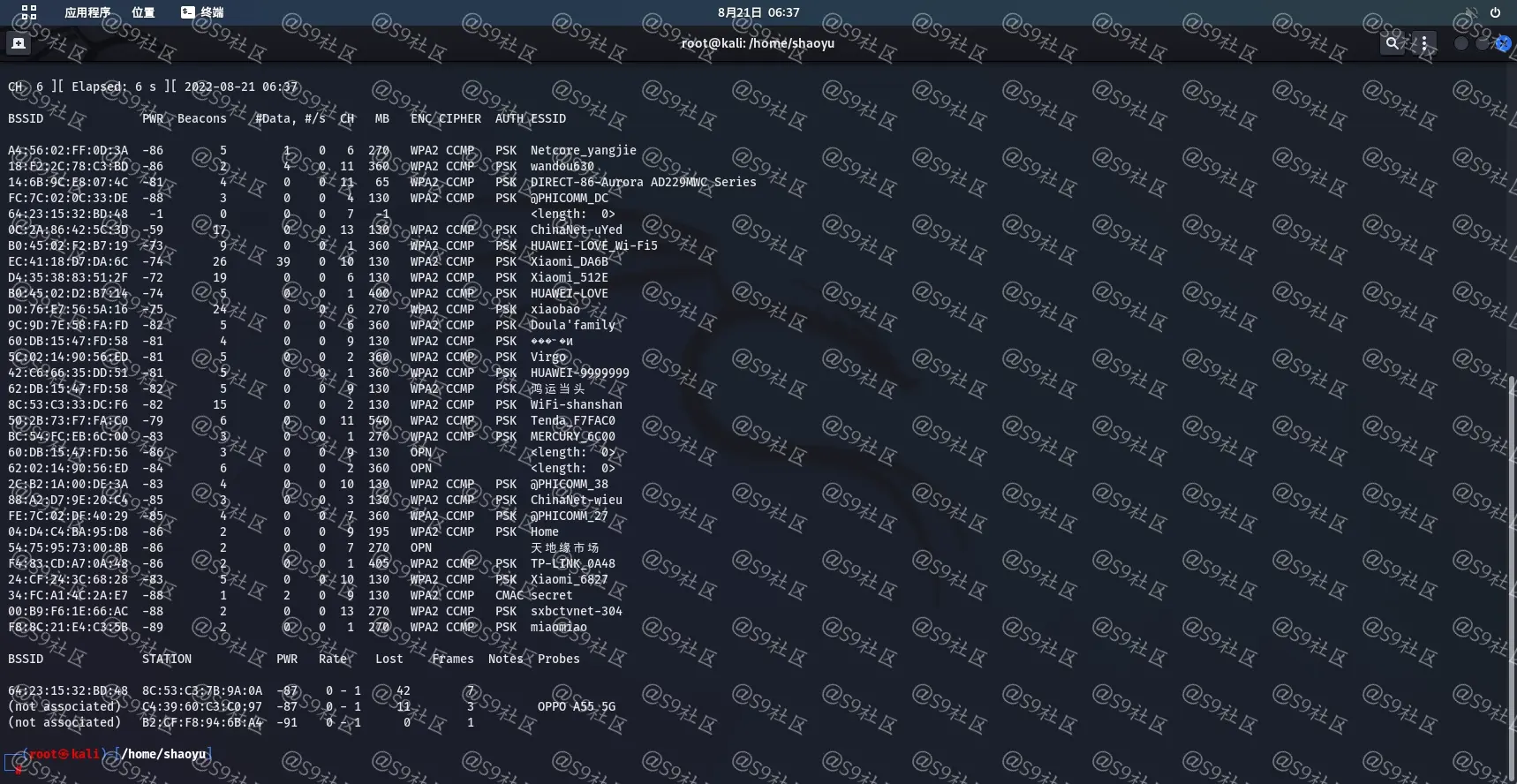1517x784 pixels.
Task: Click BSSID 34:FC:A1:4C:2A:E7
Action: point(68,595)
